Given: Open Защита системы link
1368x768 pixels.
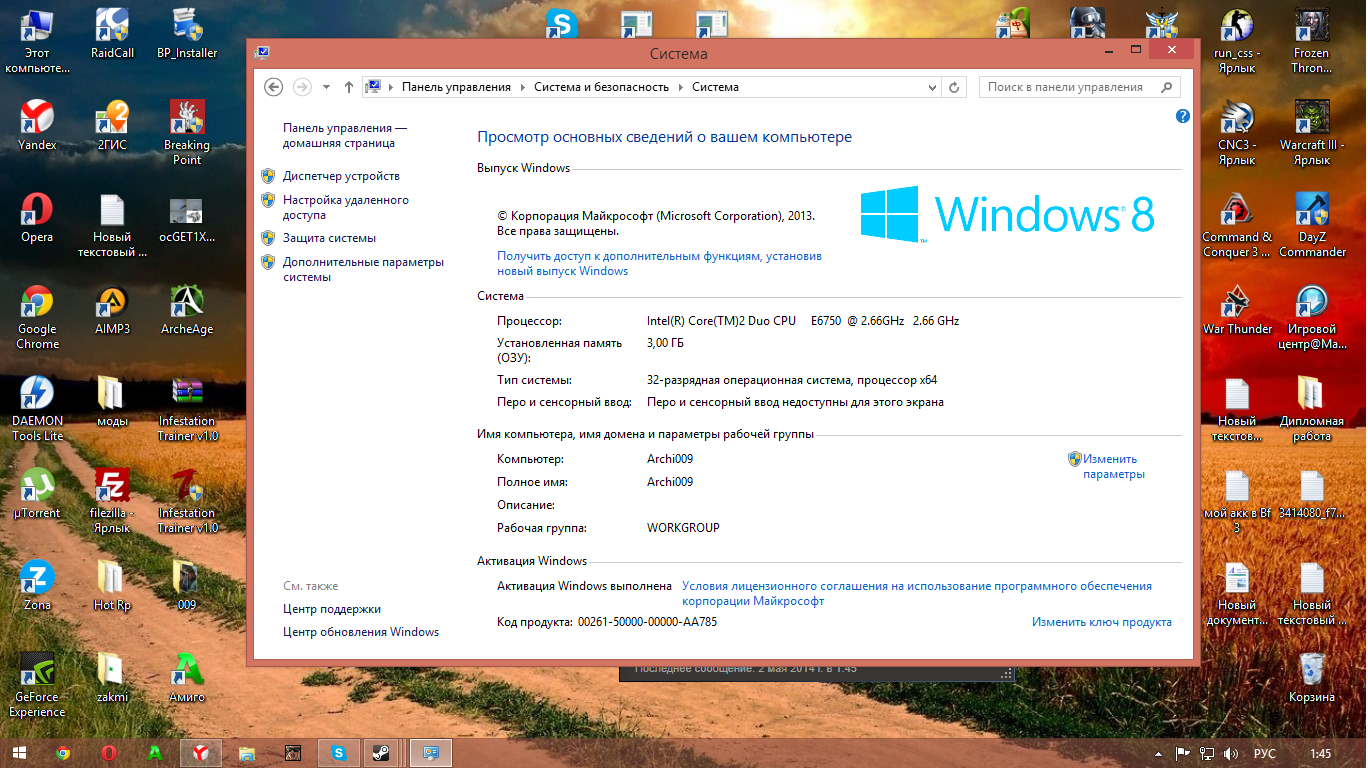Looking at the screenshot, I should pos(329,238).
